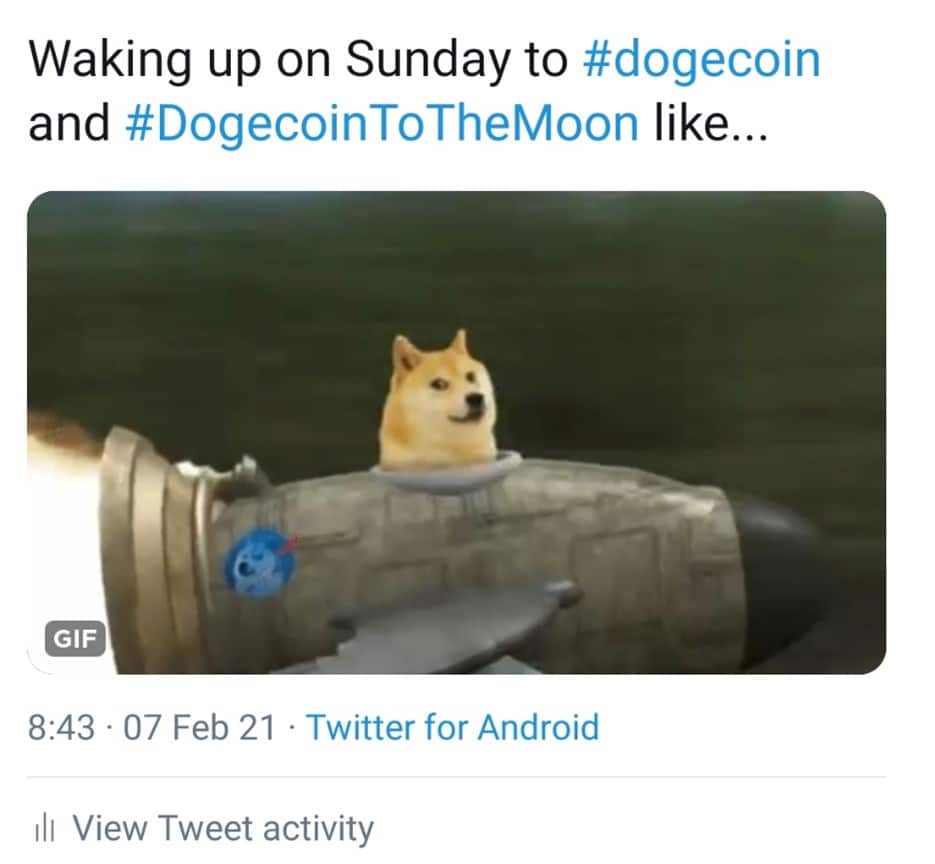
Task: Click the blue round logo on the rocket
Action: (x=260, y=563)
